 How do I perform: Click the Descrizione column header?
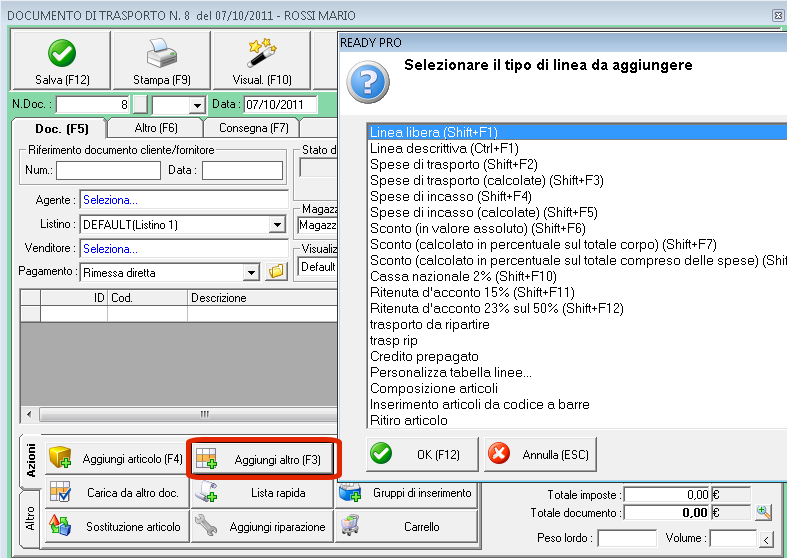tap(263, 298)
